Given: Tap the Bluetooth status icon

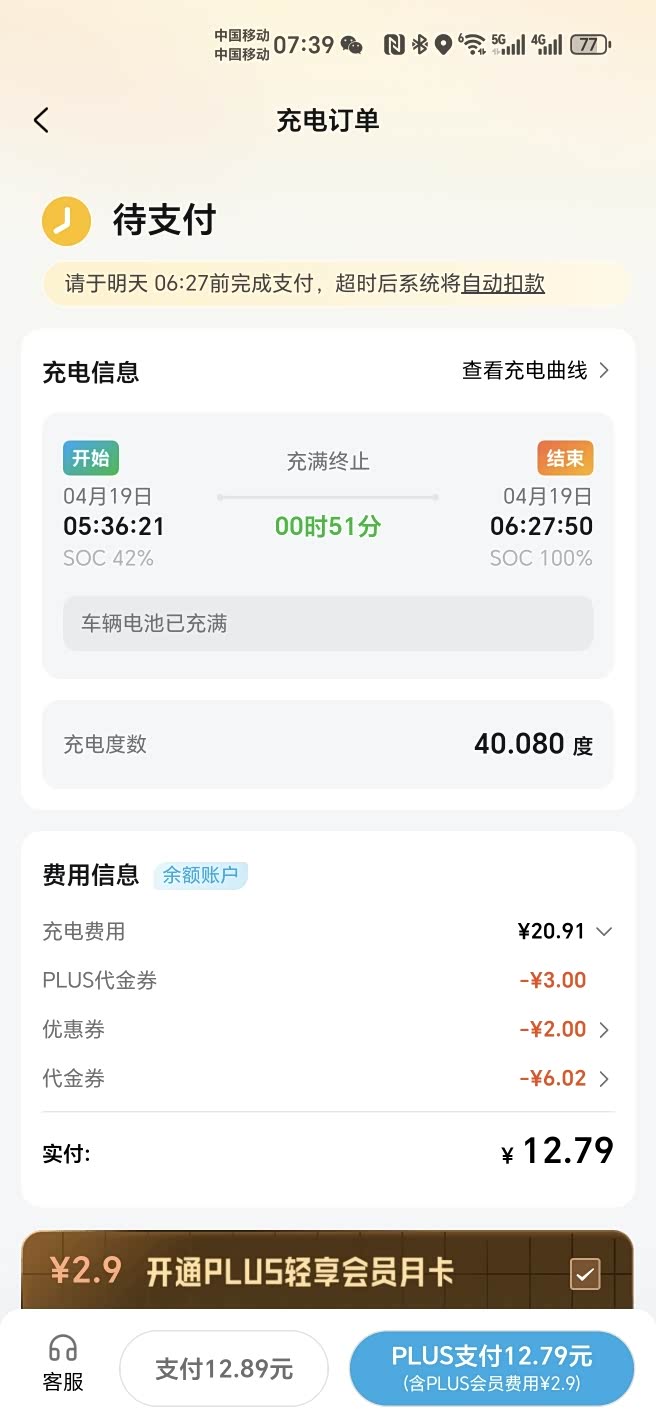Looking at the screenshot, I should pos(420,45).
